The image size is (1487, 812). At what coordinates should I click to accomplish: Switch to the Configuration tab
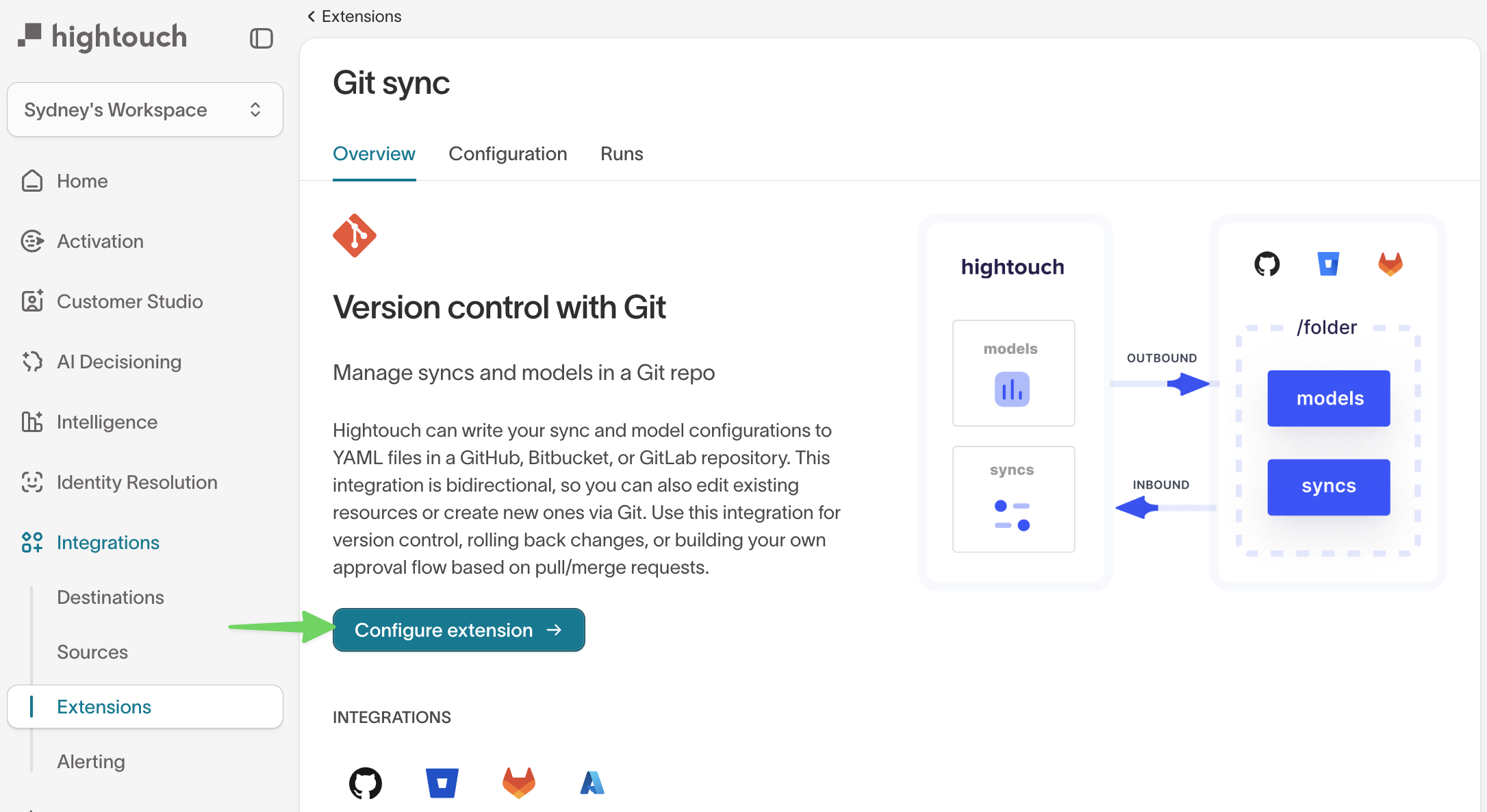click(x=507, y=154)
